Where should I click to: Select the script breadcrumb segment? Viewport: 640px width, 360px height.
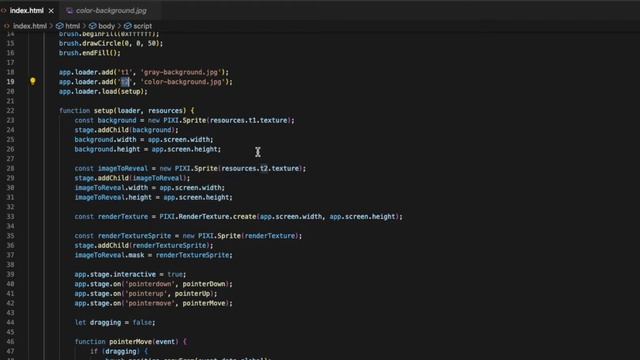[142, 26]
